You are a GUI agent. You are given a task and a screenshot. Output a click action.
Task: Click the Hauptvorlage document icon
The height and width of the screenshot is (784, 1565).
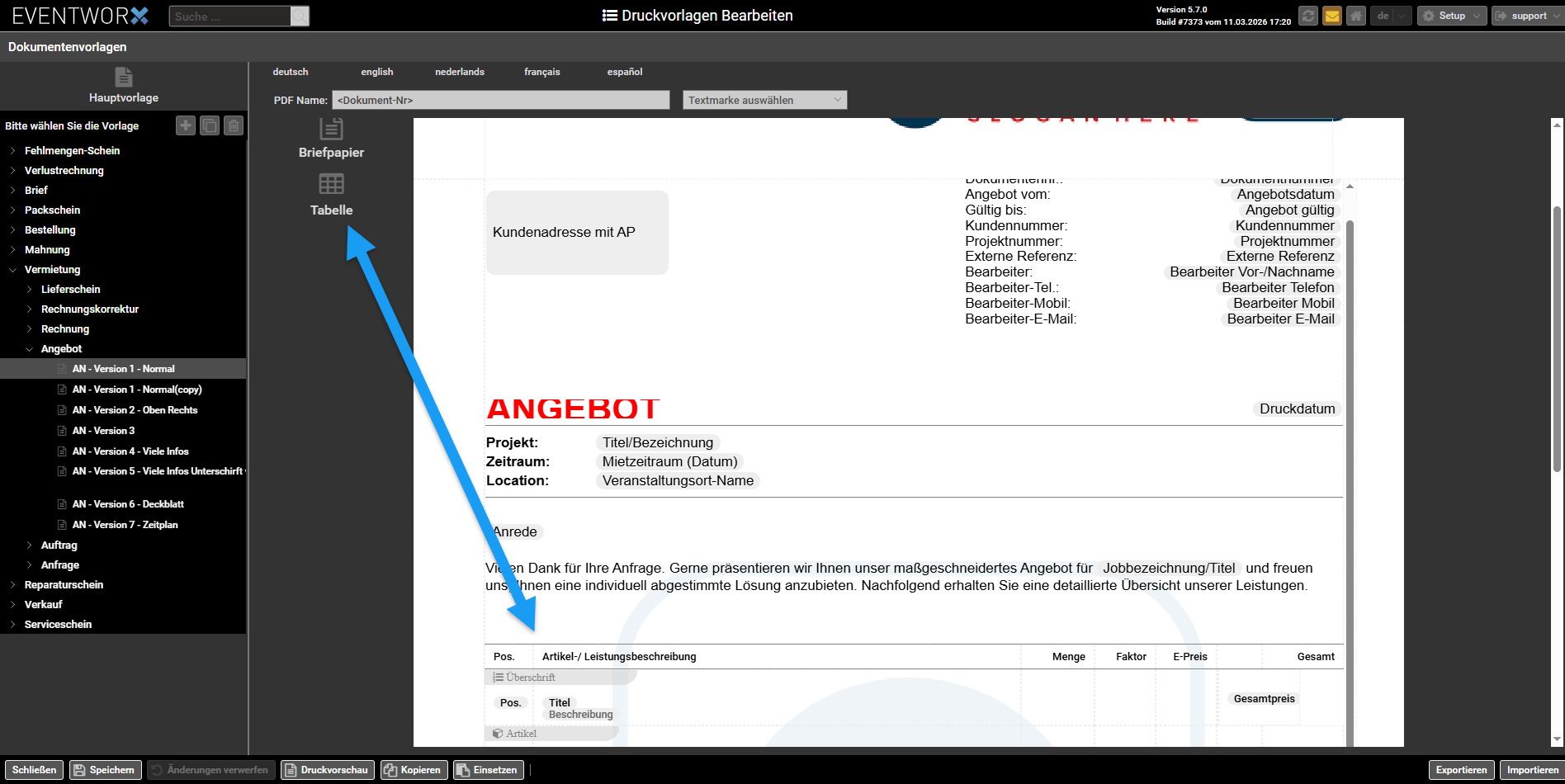pos(124,77)
